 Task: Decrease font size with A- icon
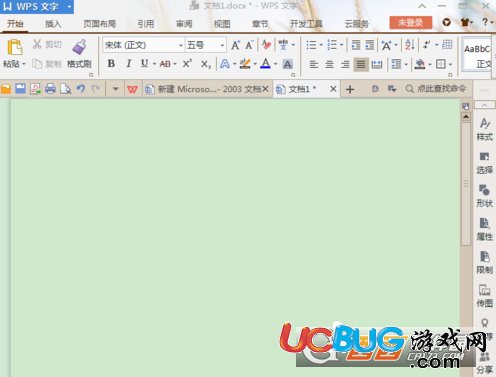coord(249,45)
